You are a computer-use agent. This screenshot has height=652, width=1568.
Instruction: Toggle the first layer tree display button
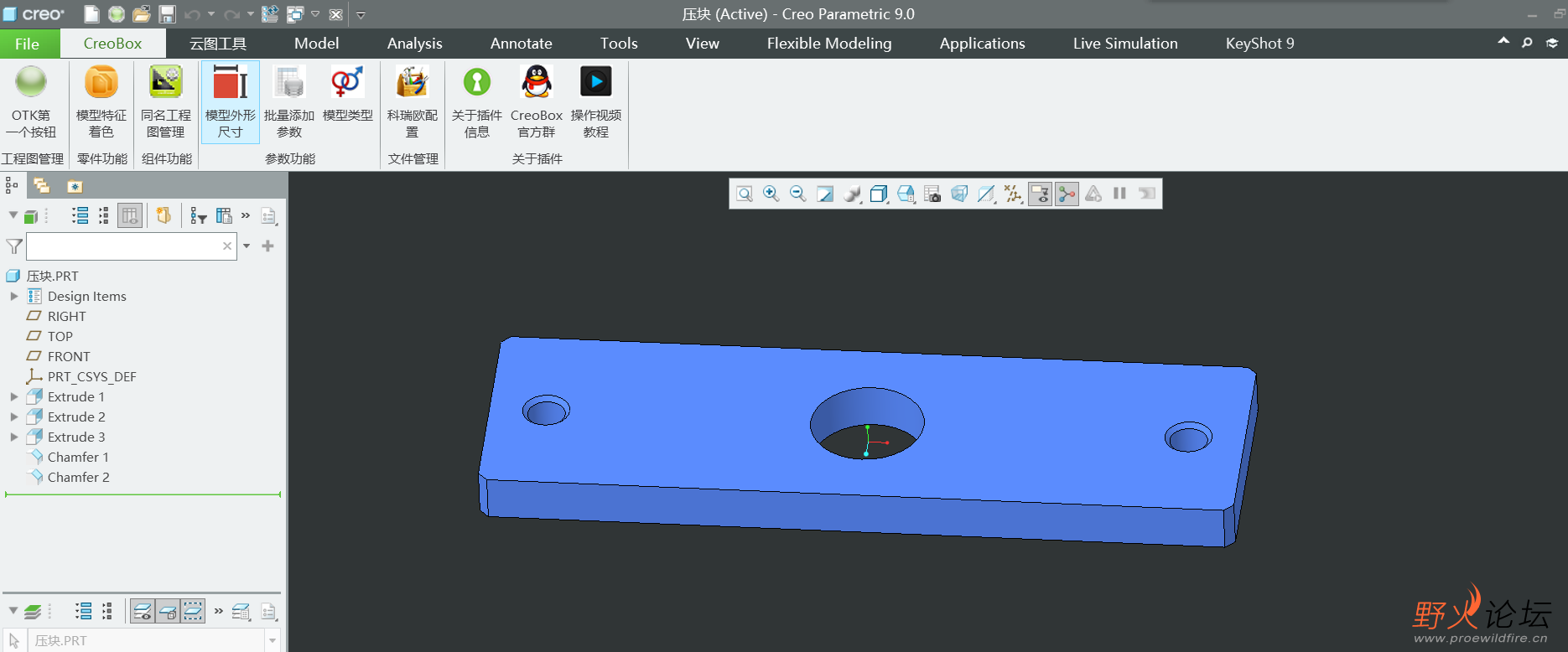[x=143, y=612]
